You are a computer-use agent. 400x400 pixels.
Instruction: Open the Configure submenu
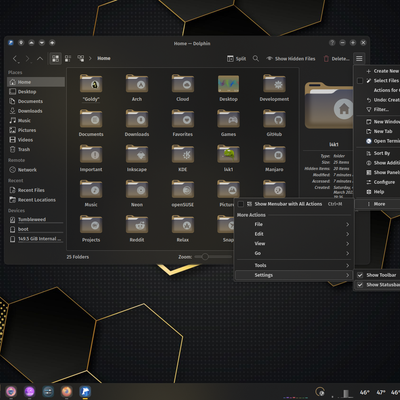(378, 182)
